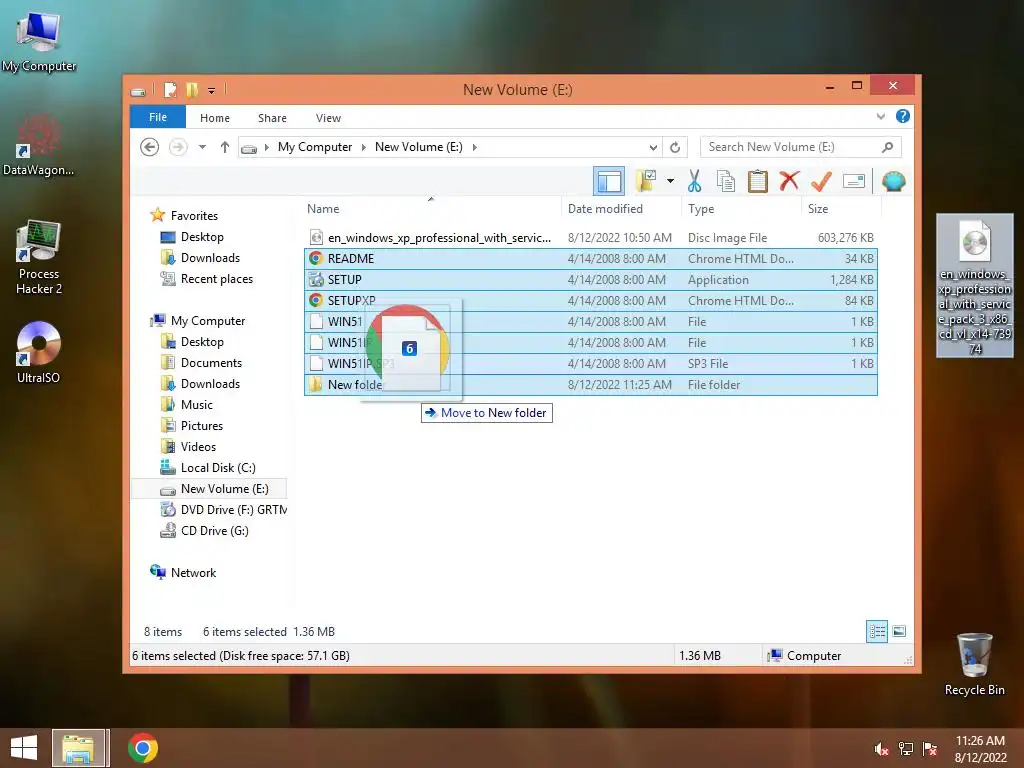1024x768 pixels.
Task: Select Videos in the navigation pane
Action: pyautogui.click(x=198, y=447)
